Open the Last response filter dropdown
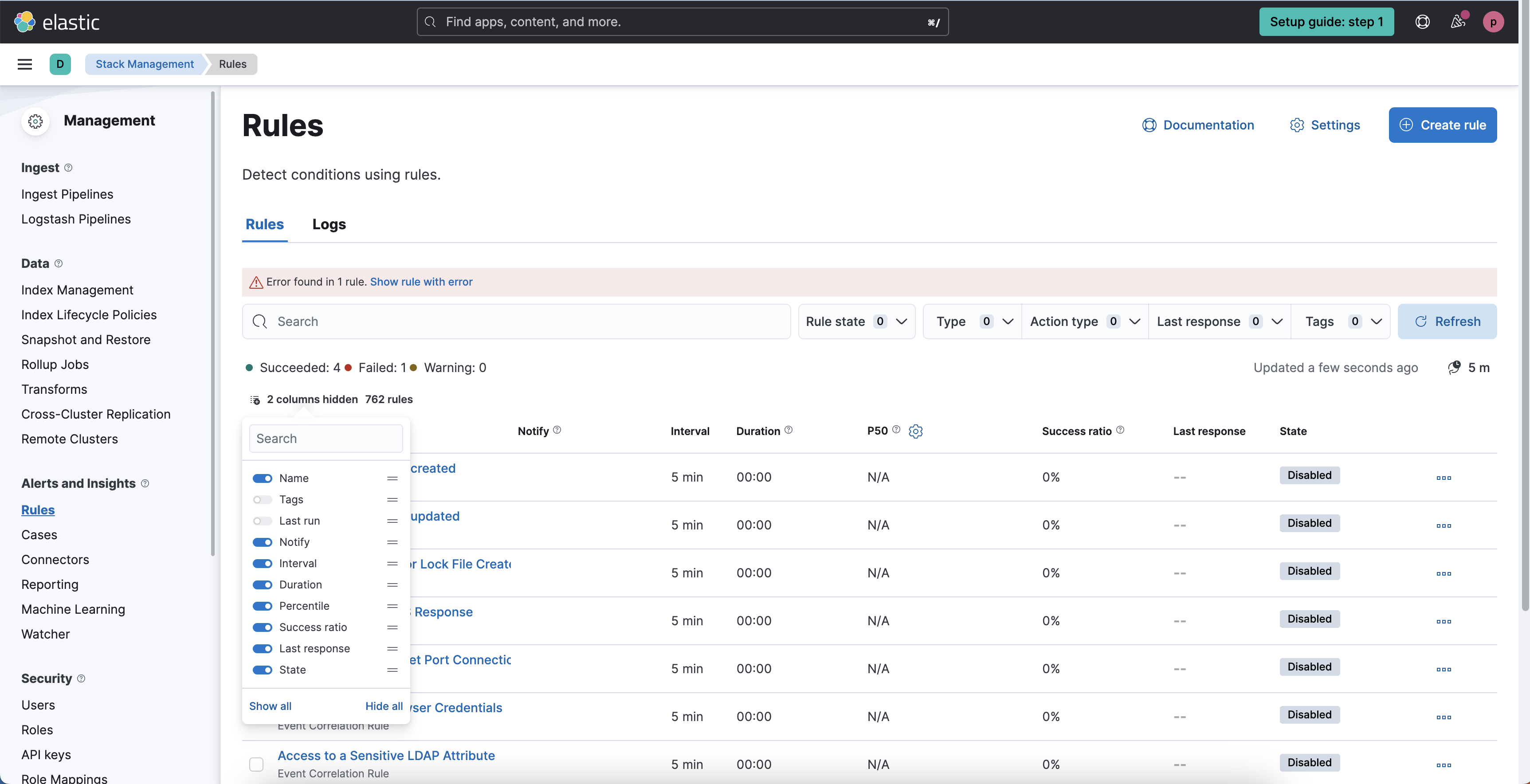1530x784 pixels. (x=1219, y=321)
